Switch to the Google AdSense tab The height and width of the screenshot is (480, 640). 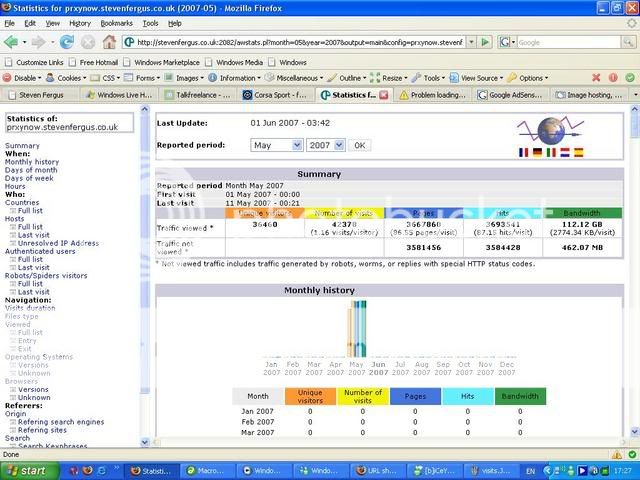pyautogui.click(x=514, y=95)
